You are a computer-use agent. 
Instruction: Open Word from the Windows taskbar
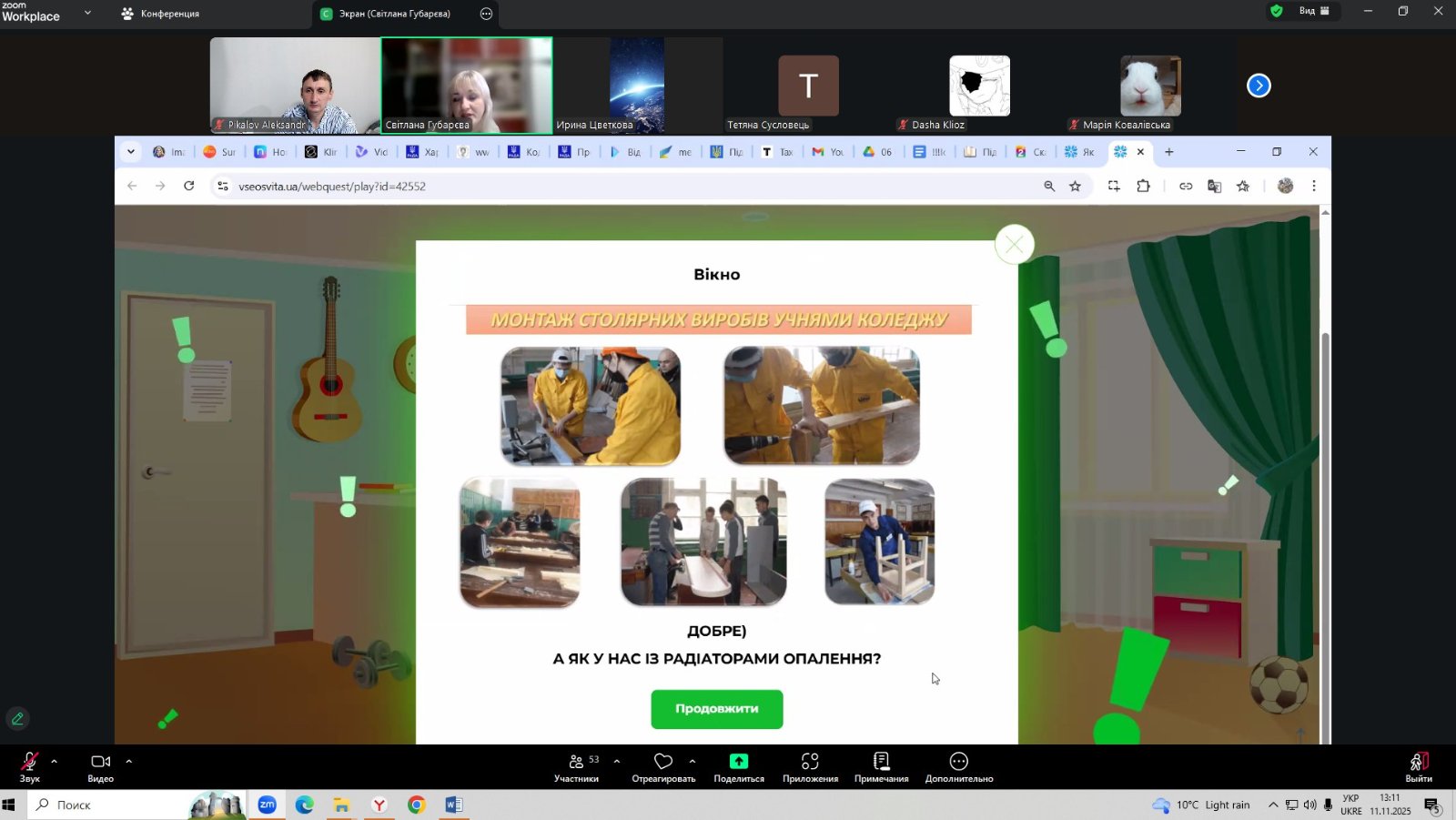[x=453, y=805]
